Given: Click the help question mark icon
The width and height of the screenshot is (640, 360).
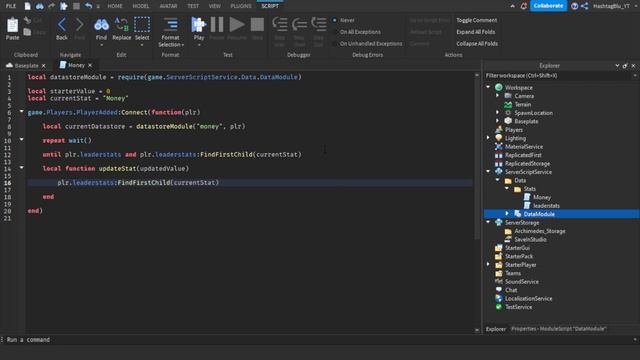Looking at the screenshot, I should tap(575, 6).
